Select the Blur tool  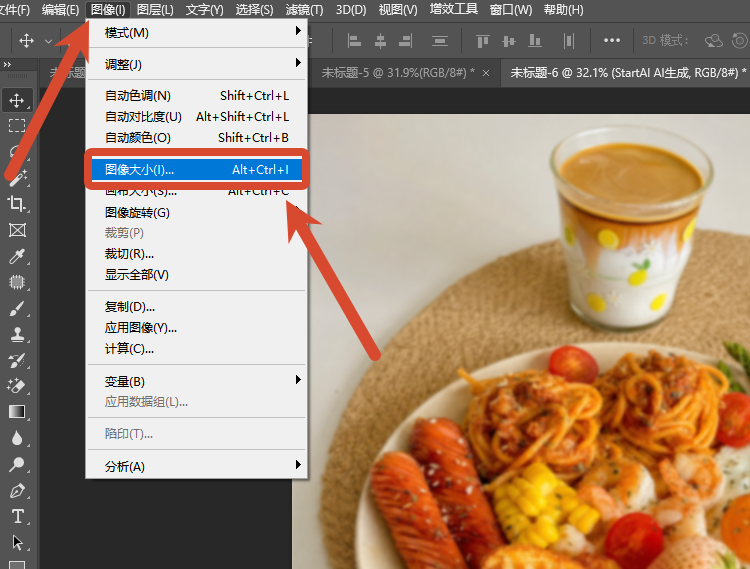(x=17, y=438)
